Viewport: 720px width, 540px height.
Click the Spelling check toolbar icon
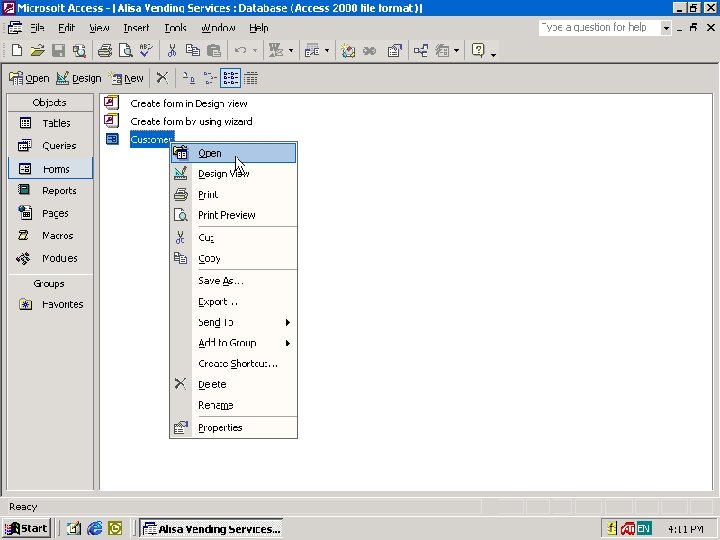click(x=146, y=51)
